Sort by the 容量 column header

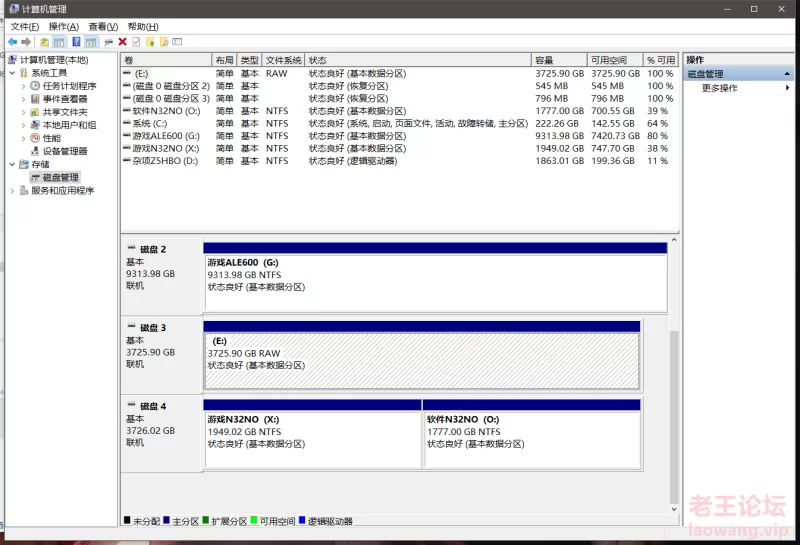[559, 60]
